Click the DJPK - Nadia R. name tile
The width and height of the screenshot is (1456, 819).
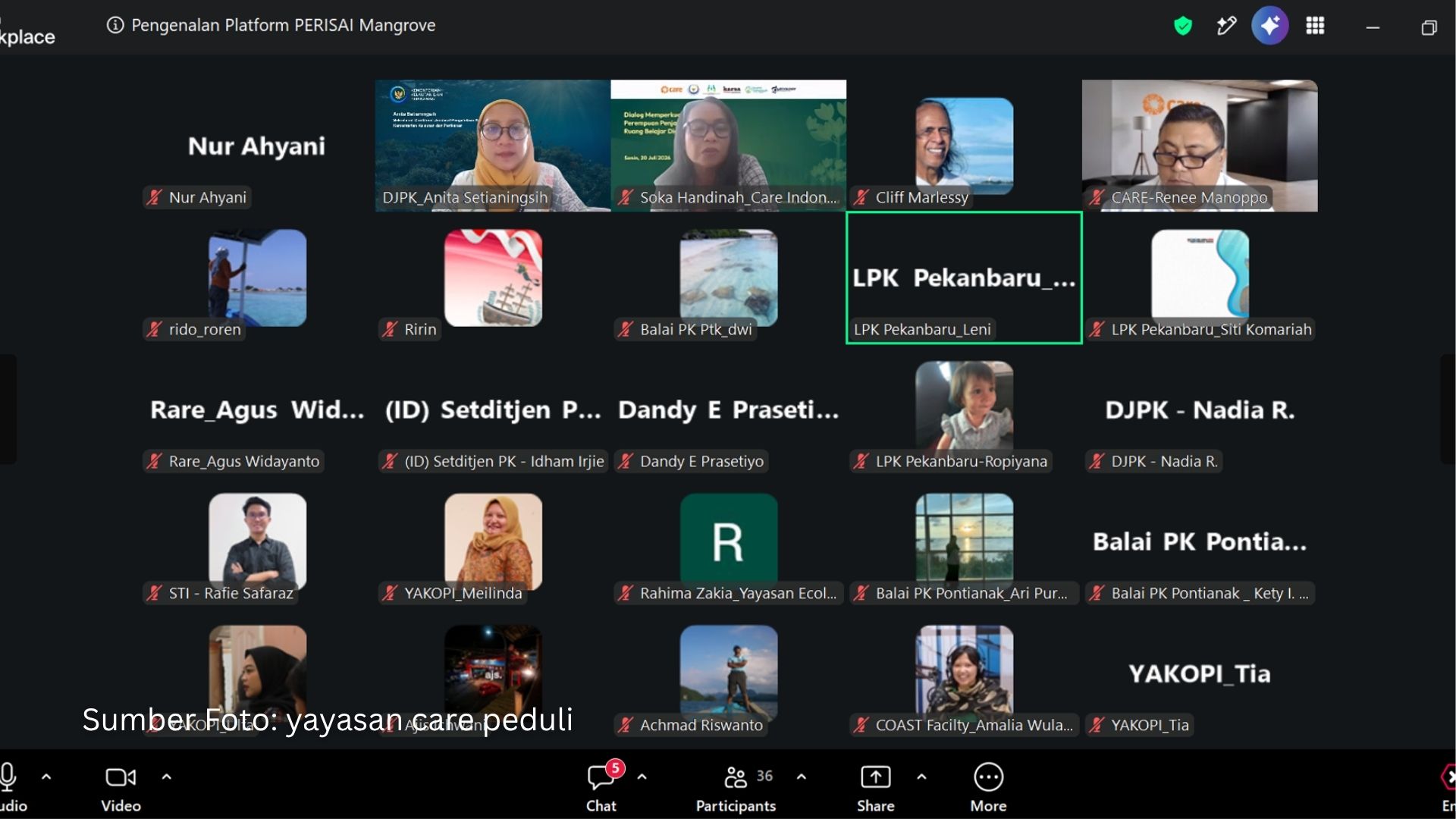coord(1200,409)
